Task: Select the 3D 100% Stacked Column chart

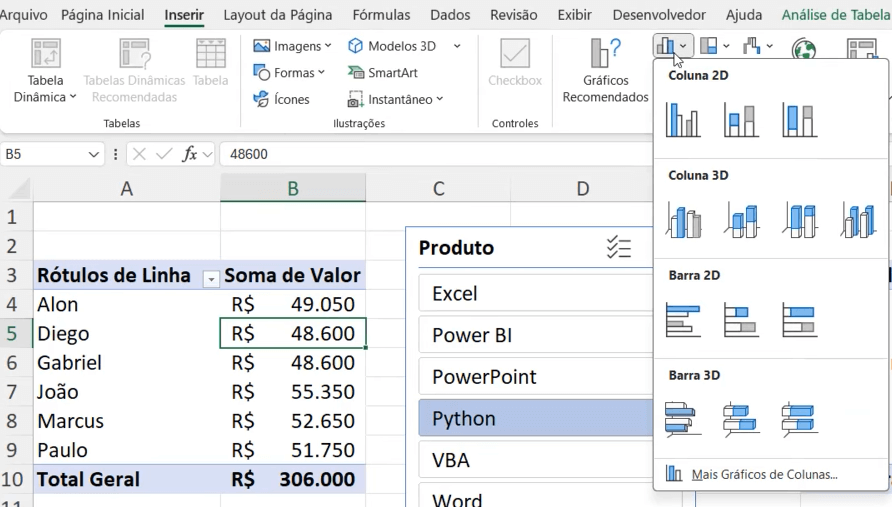Action: point(799,220)
